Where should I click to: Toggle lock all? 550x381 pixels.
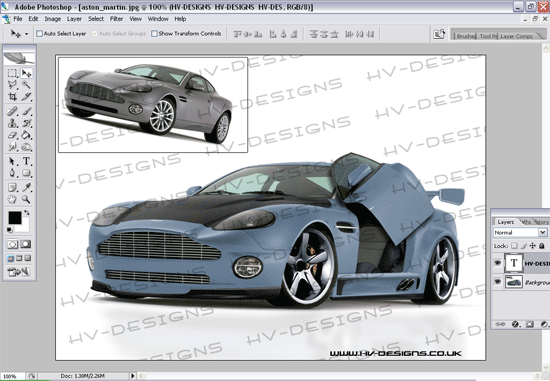tap(542, 246)
